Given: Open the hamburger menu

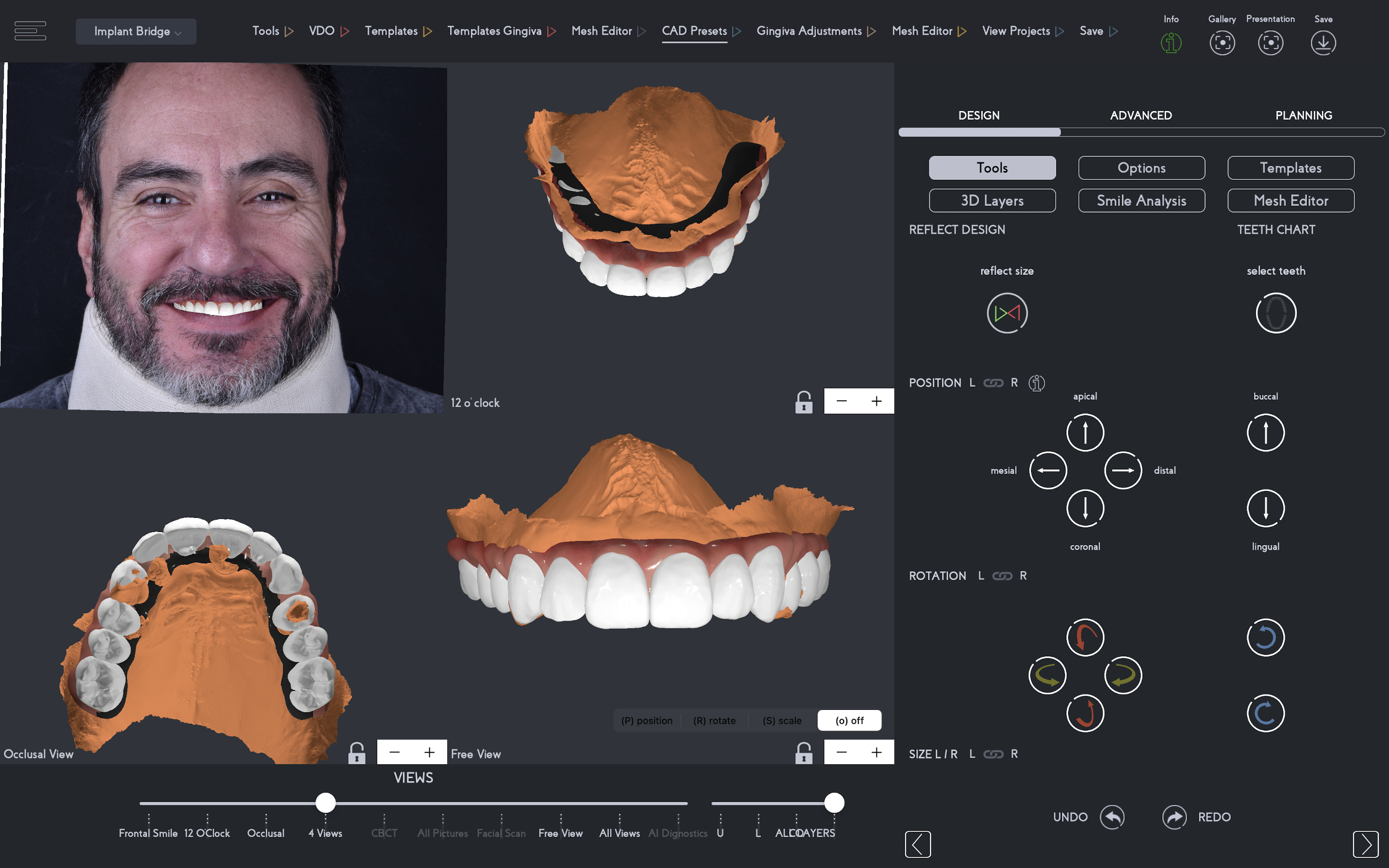Looking at the screenshot, I should (30, 31).
